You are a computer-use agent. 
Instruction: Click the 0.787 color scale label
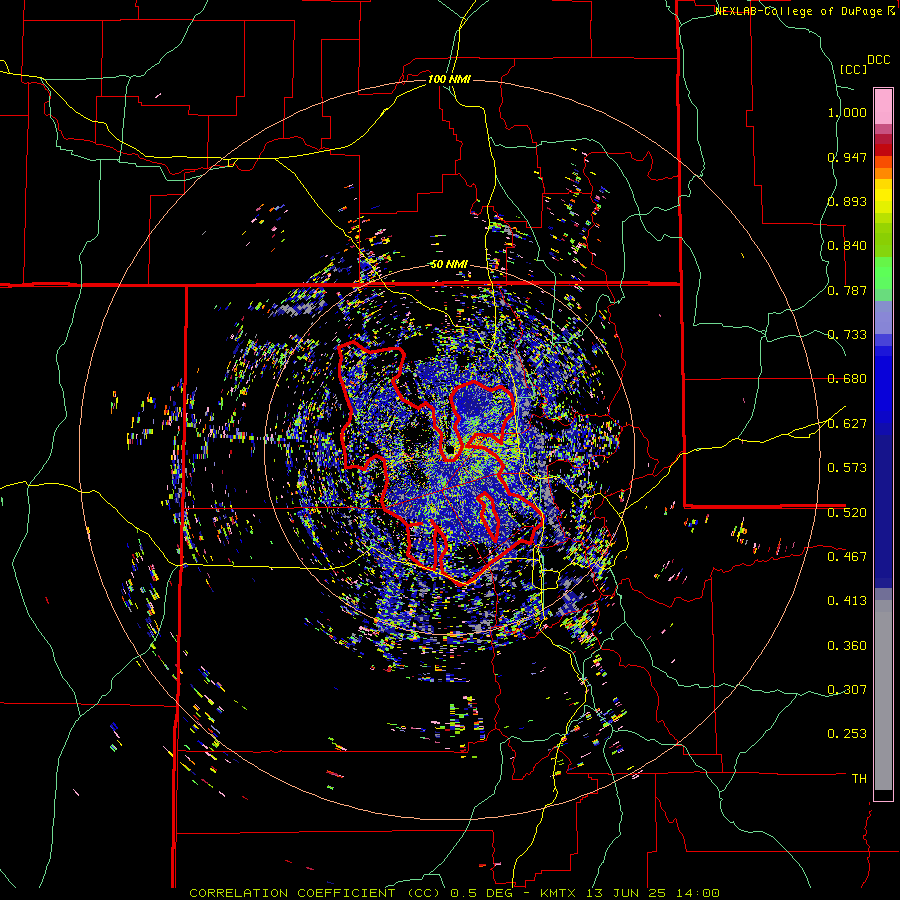[x=847, y=290]
